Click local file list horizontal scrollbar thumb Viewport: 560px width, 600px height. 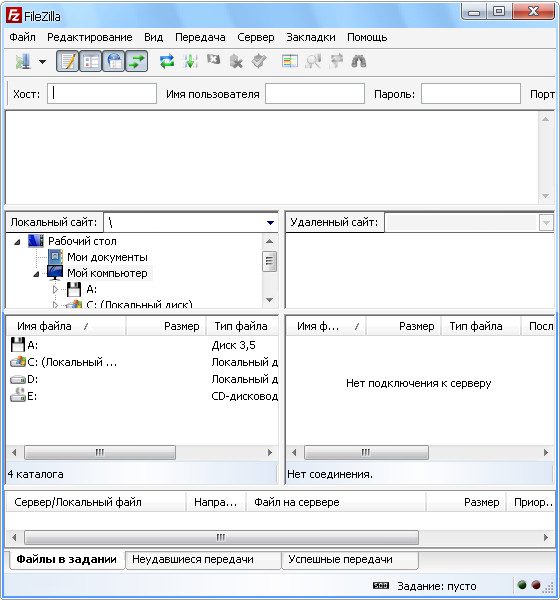click(100, 453)
